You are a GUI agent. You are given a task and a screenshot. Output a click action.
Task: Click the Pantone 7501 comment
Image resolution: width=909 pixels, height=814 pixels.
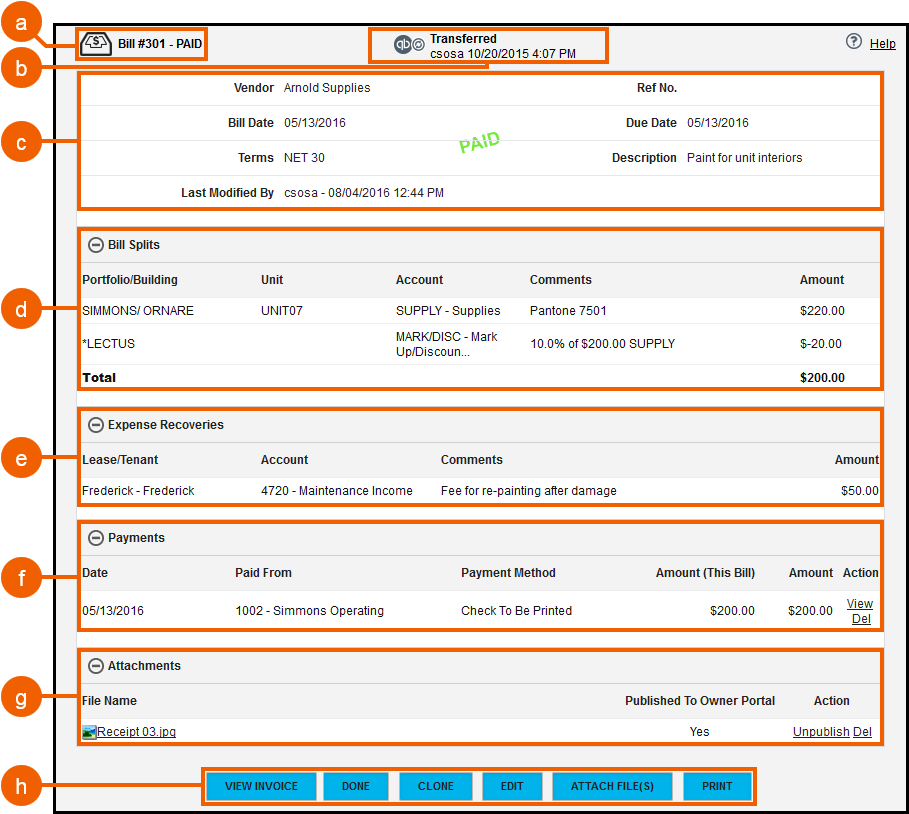tap(568, 311)
